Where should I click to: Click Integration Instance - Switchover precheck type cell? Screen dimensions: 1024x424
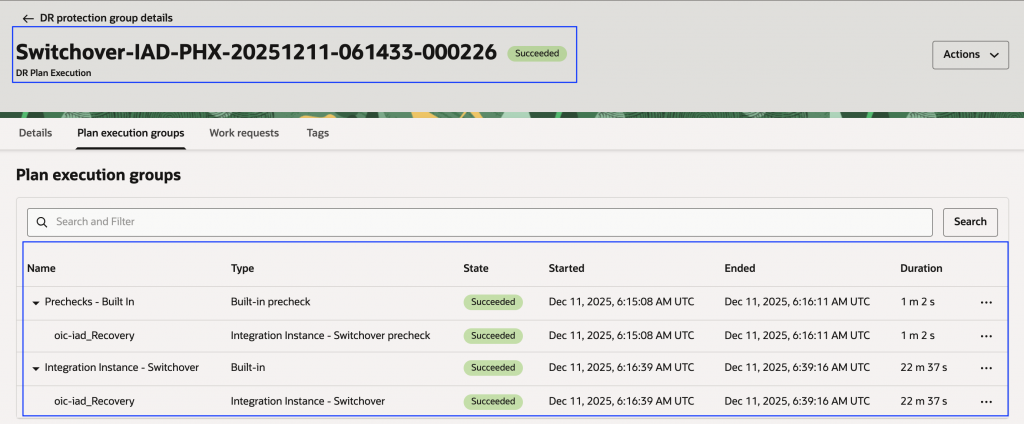(x=330, y=336)
